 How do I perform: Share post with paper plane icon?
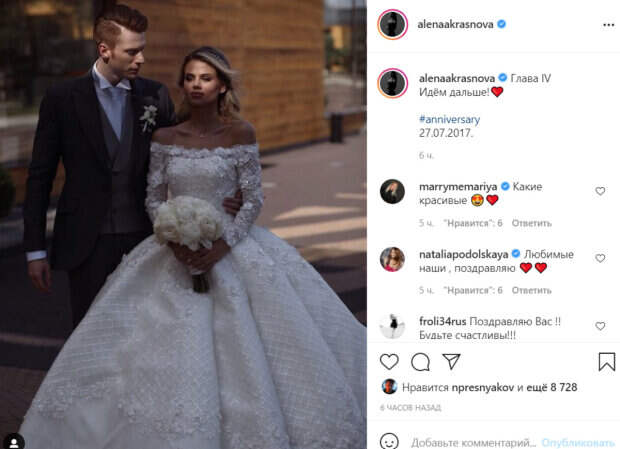[451, 361]
